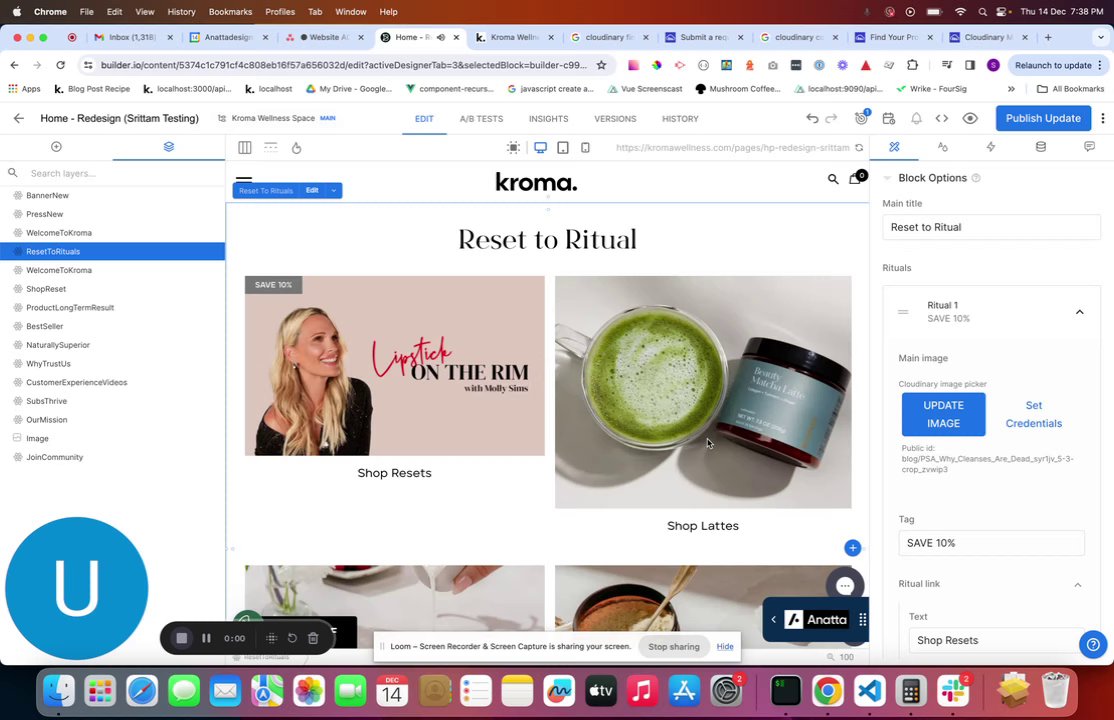Collapse the Block Options section

[887, 178]
